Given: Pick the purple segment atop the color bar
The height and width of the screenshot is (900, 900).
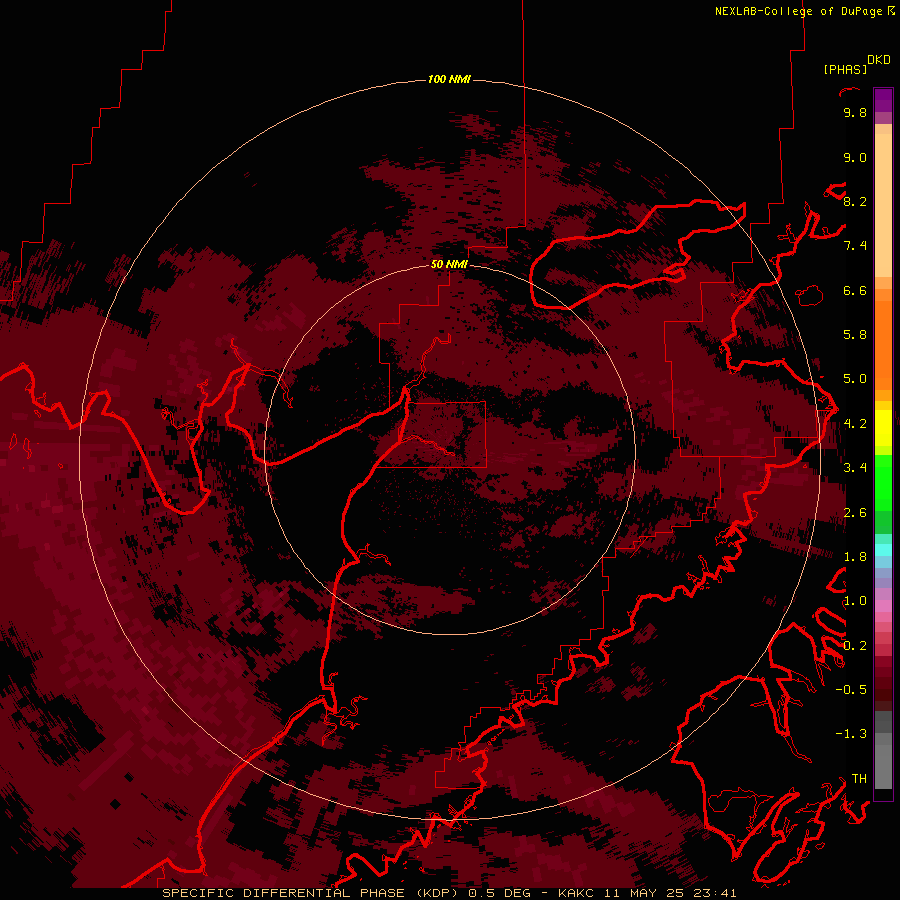Looking at the screenshot, I should point(883,100).
